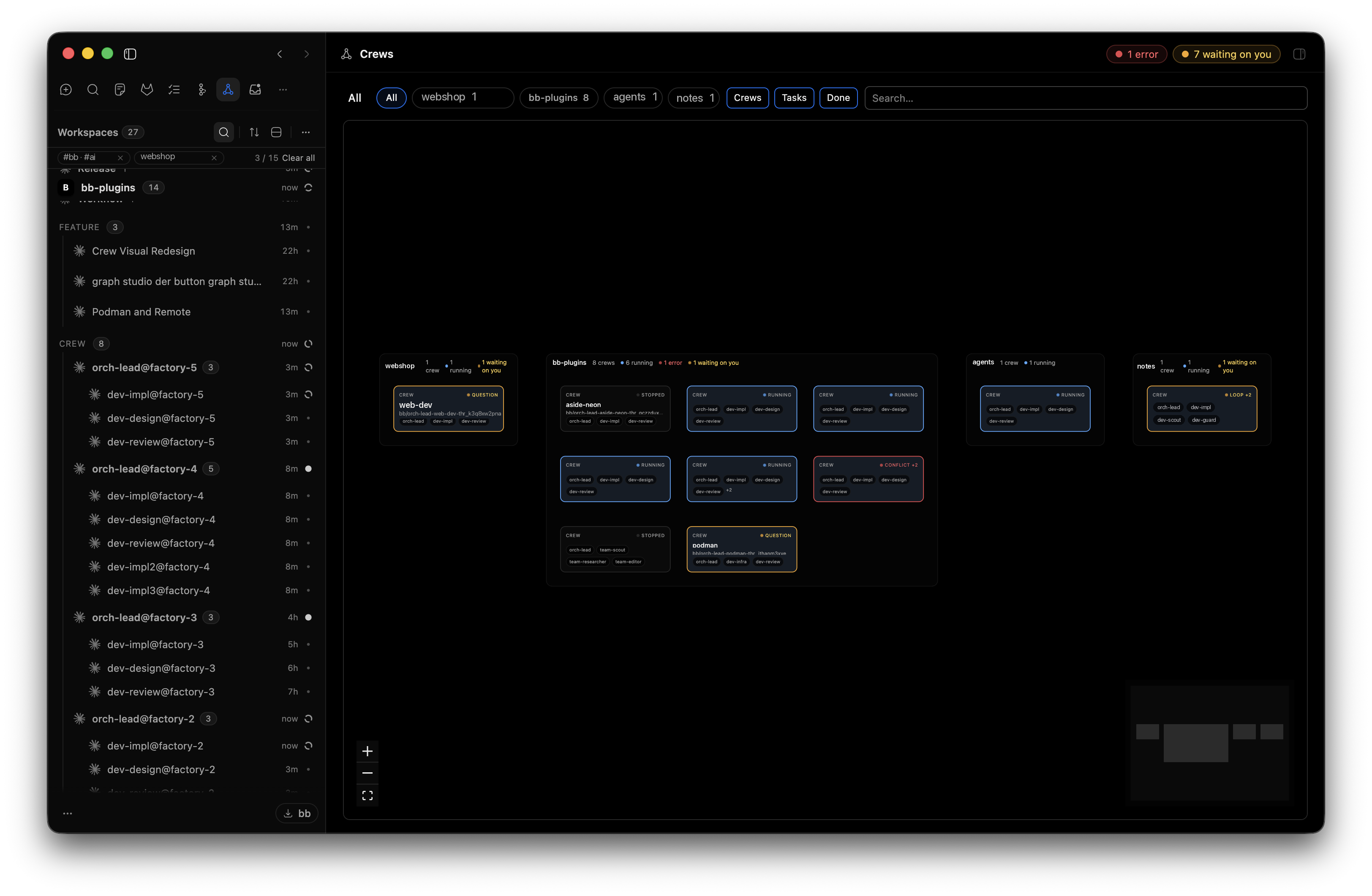The image size is (1372, 896).
Task: Open the 1 error status badge
Action: click(1137, 54)
